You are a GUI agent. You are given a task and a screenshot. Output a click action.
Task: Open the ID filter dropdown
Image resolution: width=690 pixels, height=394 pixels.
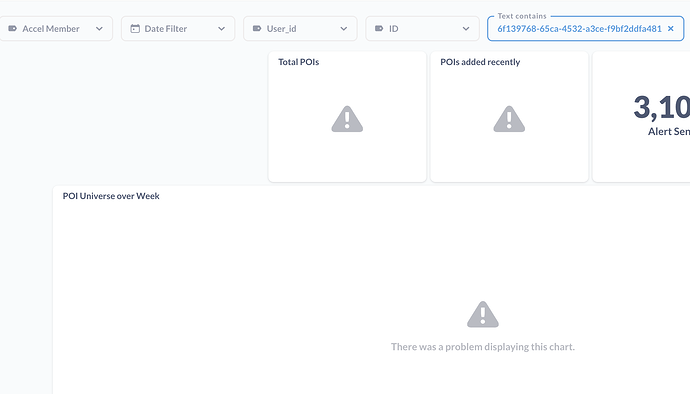[x=422, y=29]
